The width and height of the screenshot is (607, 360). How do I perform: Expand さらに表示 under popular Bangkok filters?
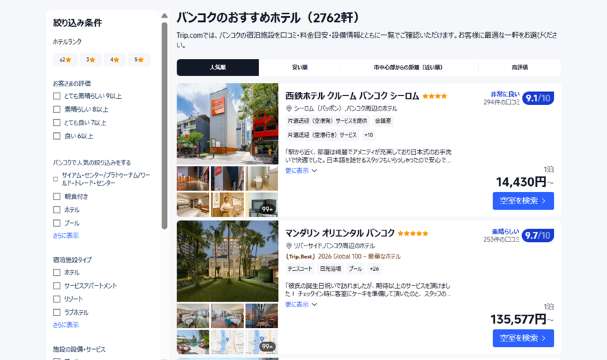point(66,235)
